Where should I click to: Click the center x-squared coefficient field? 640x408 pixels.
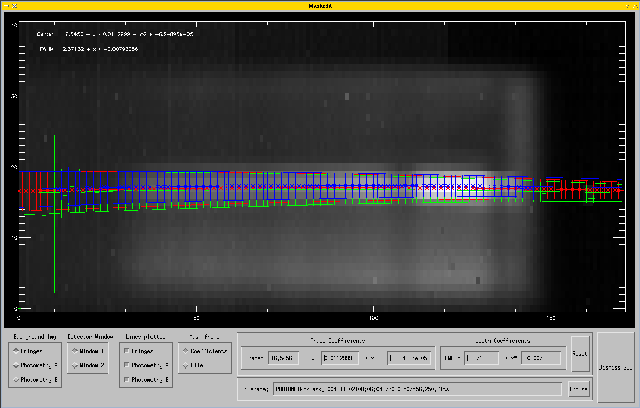409,358
